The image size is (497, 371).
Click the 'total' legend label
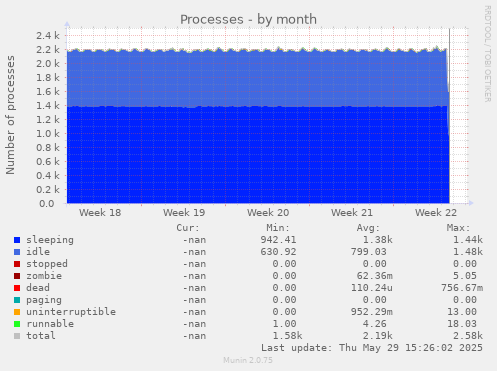41,336
